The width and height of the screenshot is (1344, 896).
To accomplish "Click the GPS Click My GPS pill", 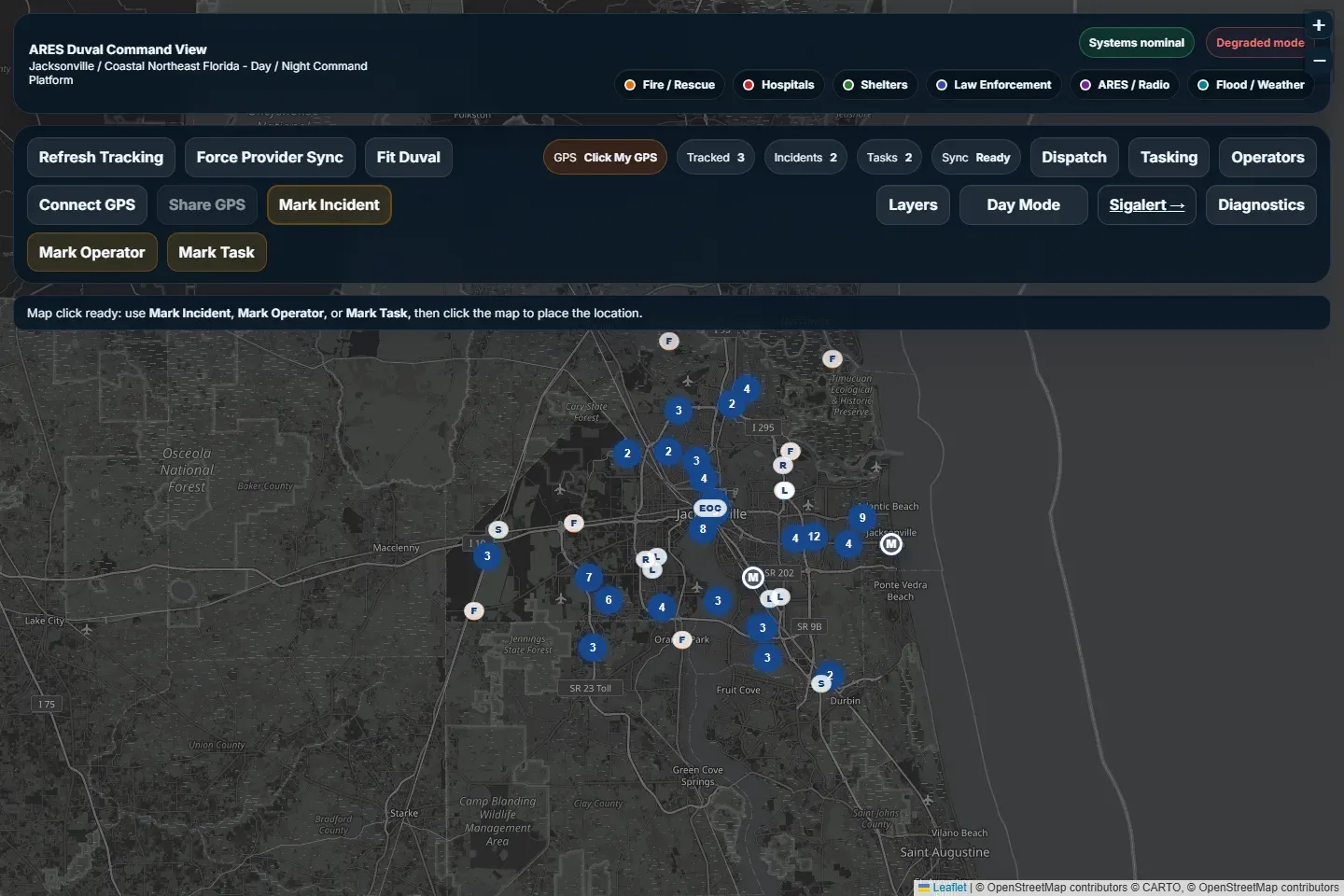I will (x=605, y=158).
